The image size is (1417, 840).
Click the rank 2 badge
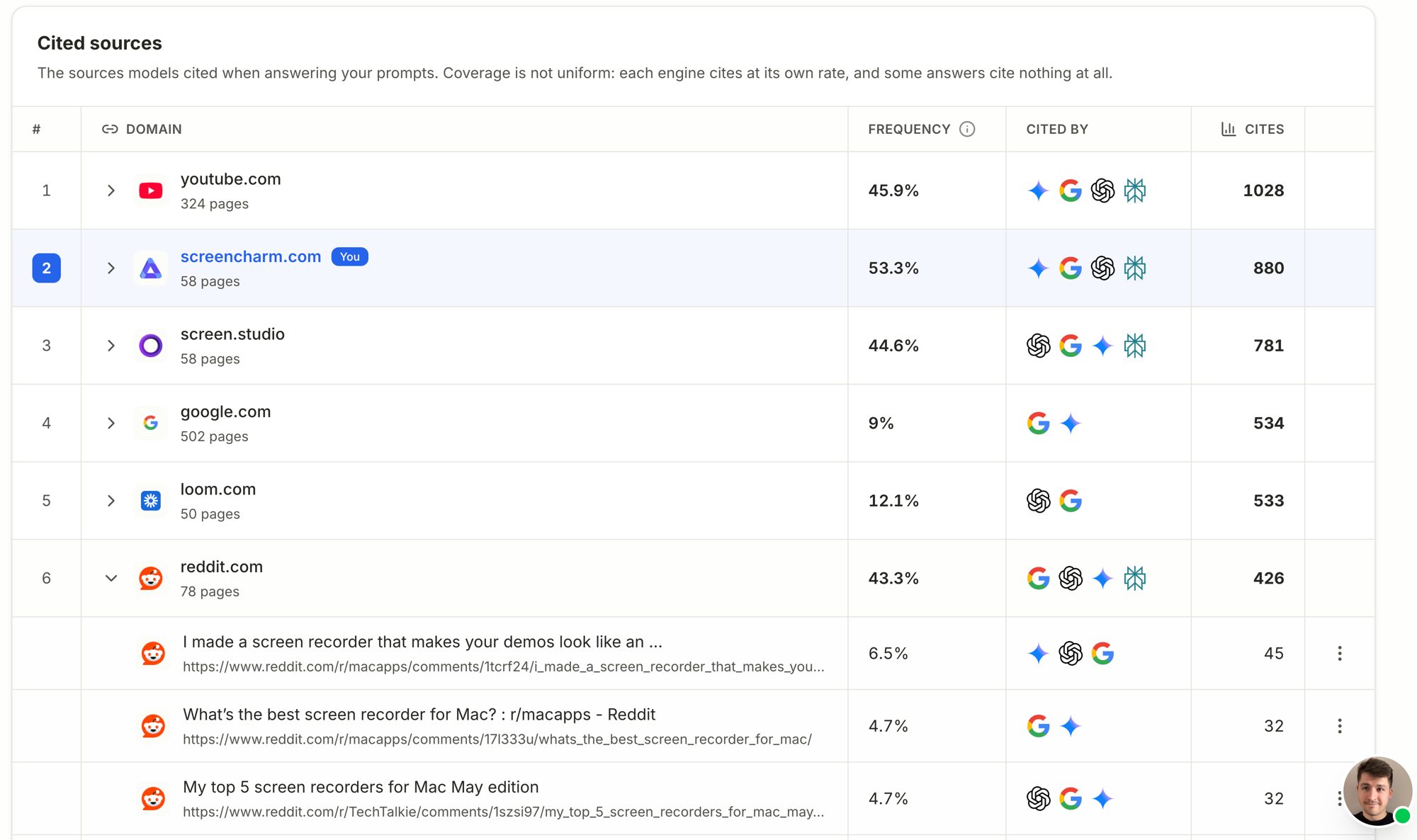pyautogui.click(x=46, y=268)
